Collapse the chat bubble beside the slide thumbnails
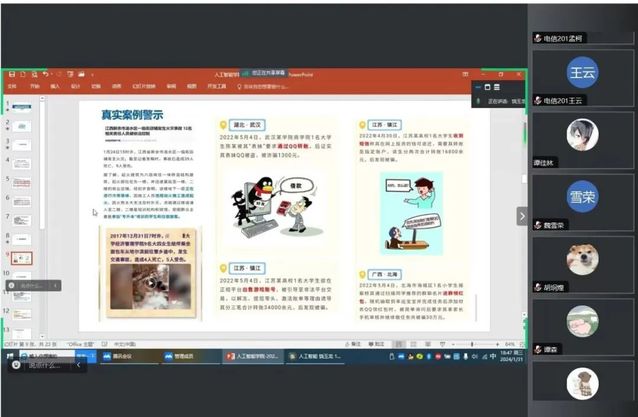Screen dimensions: 638x417 pyautogui.click(x=56, y=285)
